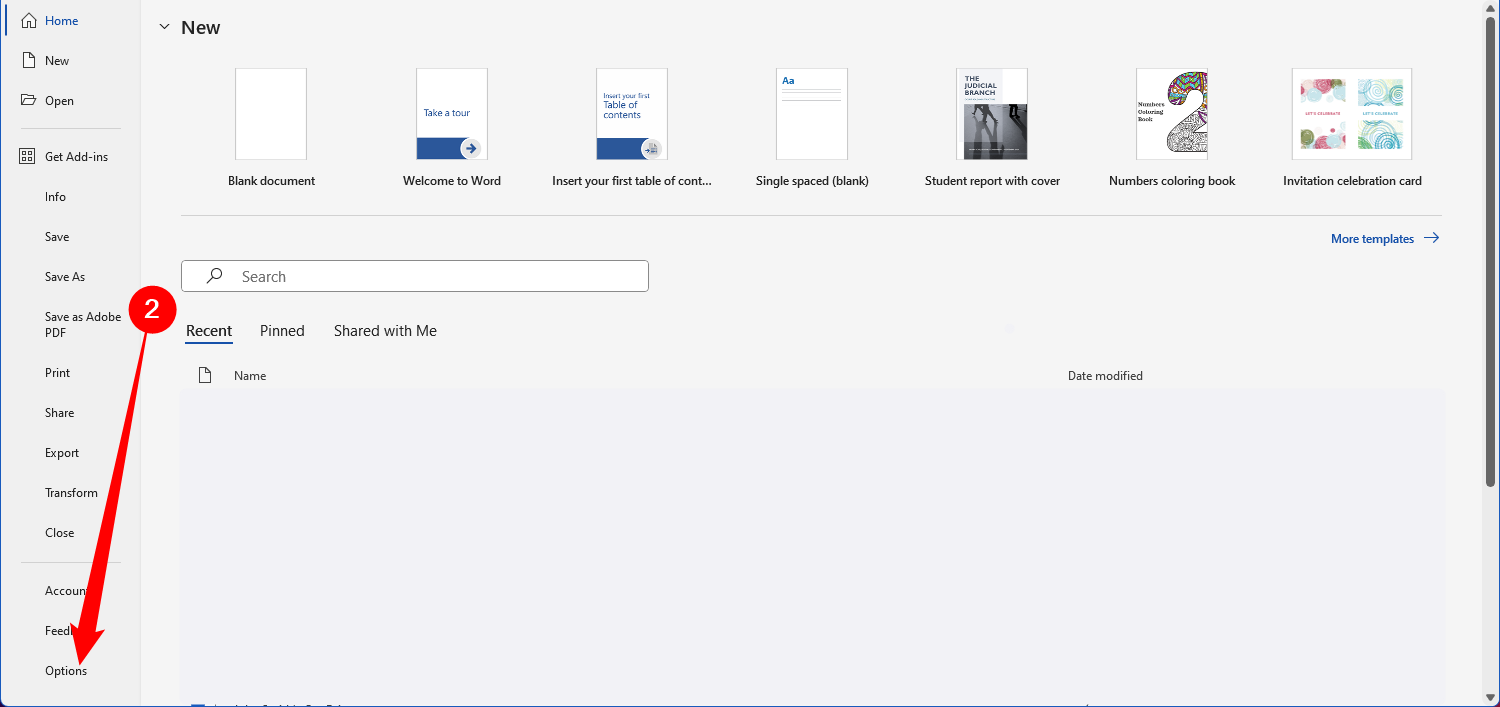Choose Save as Adobe PDF

pos(82,325)
